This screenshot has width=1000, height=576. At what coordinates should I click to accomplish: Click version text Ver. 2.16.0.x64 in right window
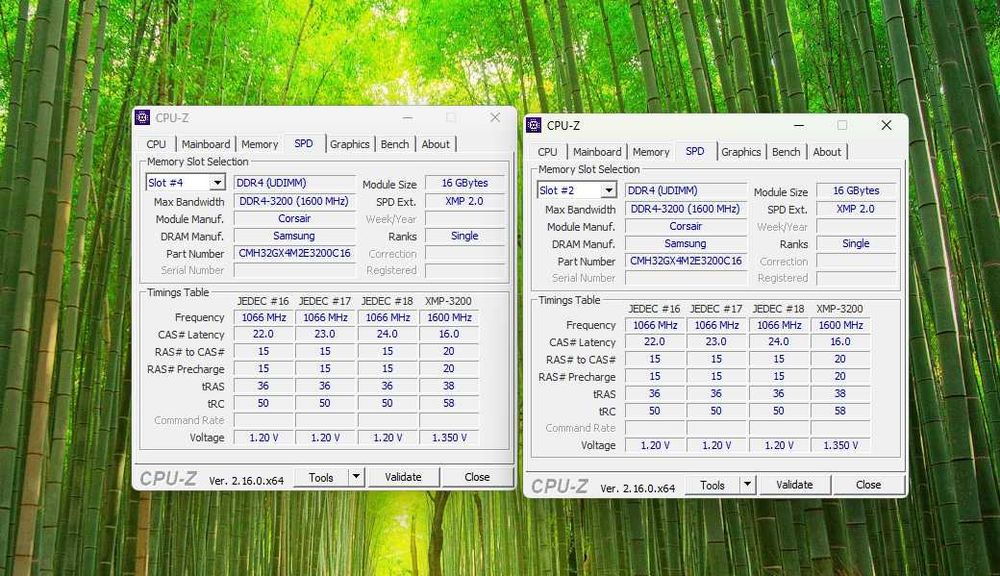[638, 488]
